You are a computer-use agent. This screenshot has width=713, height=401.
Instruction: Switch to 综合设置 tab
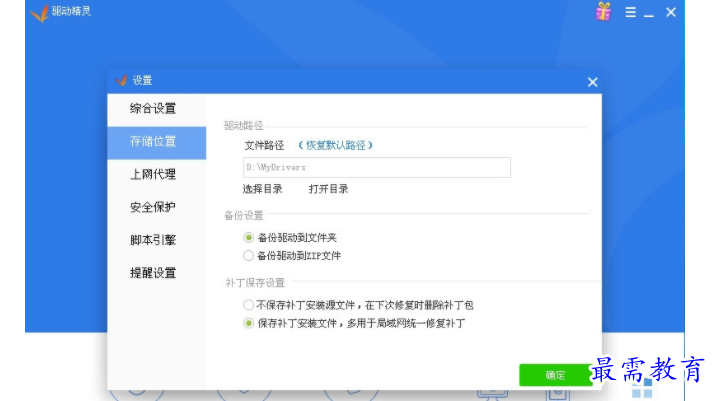(156, 109)
